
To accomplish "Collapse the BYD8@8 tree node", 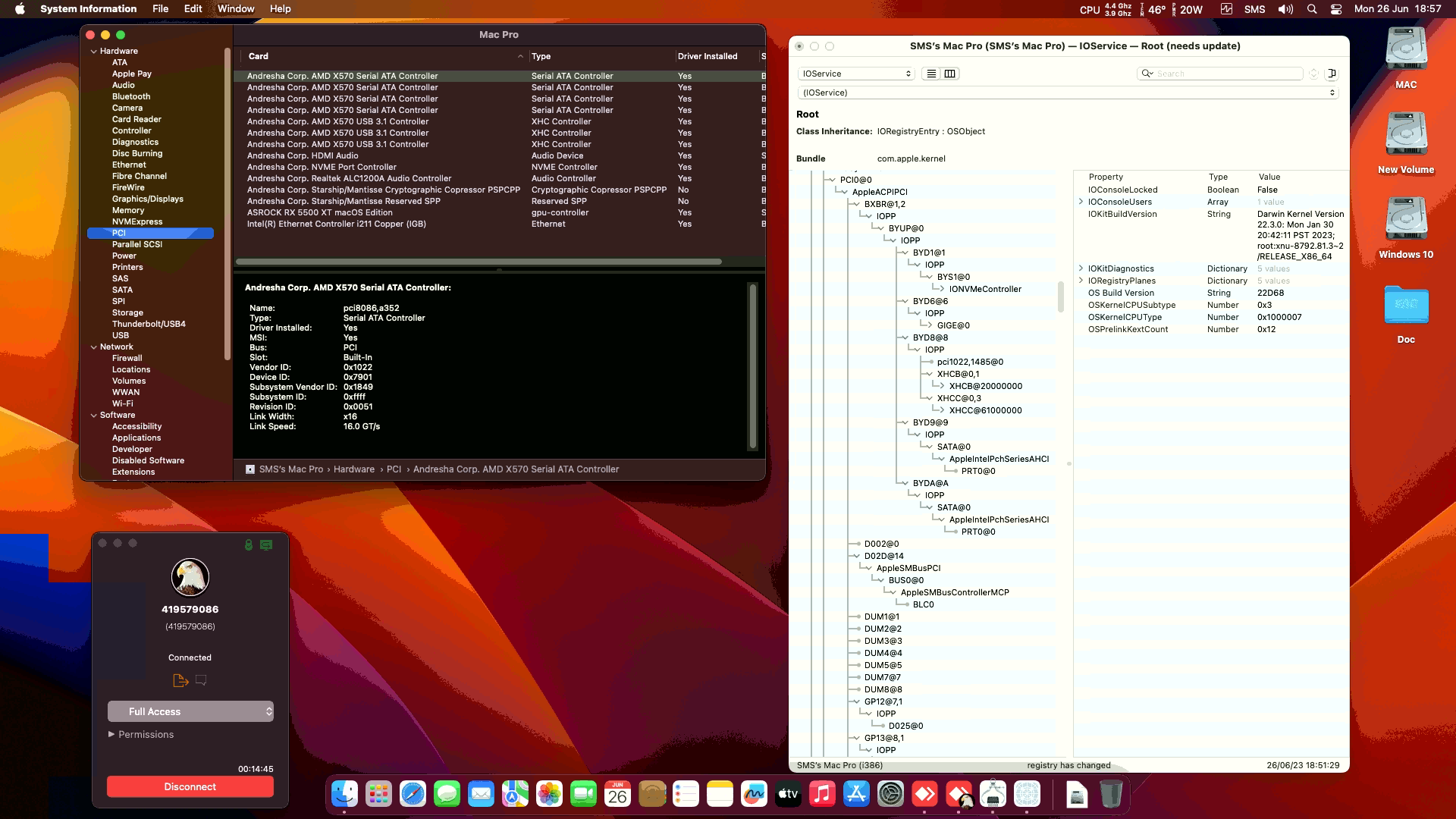I will 905,337.
